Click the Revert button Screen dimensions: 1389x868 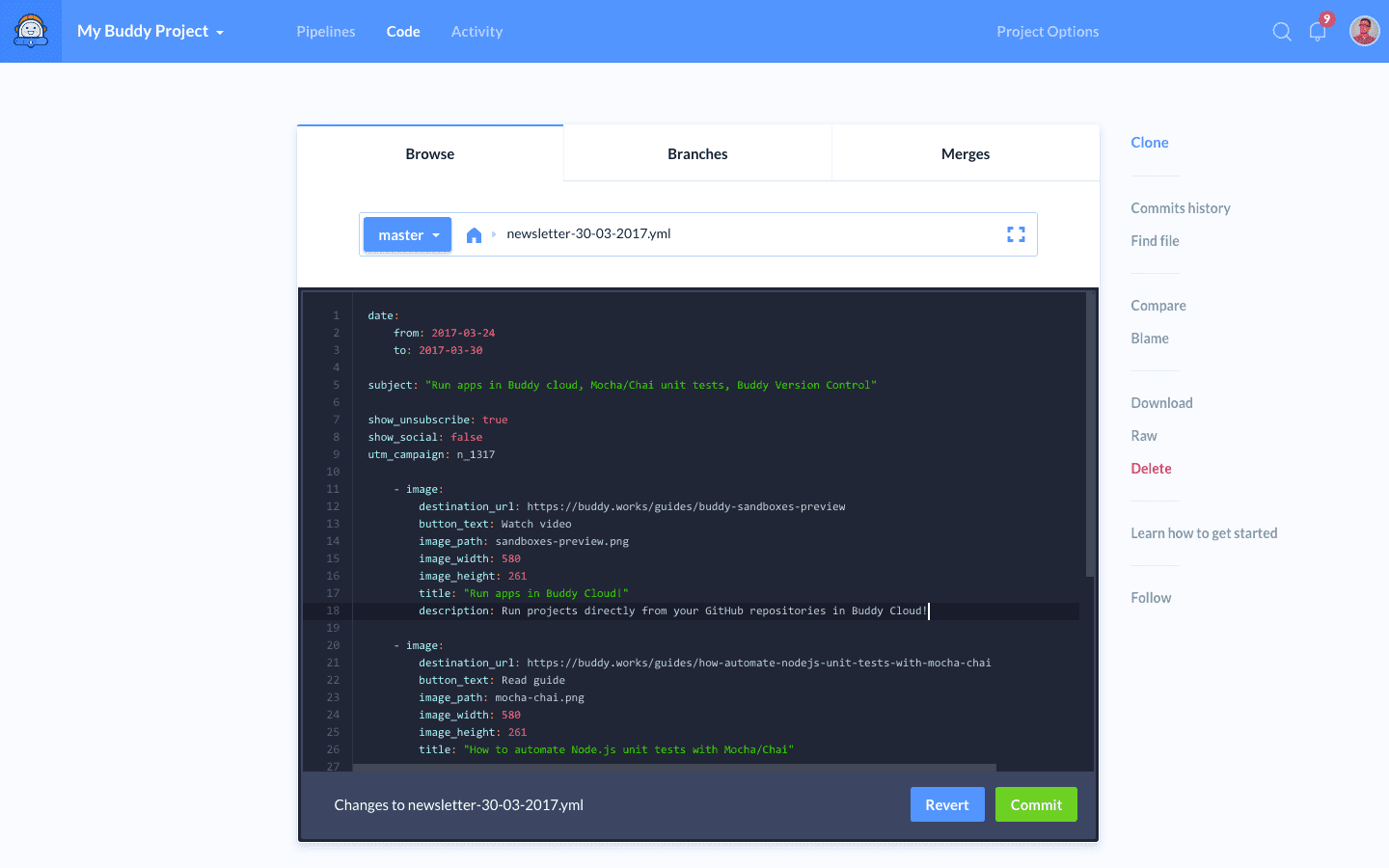pos(947,804)
